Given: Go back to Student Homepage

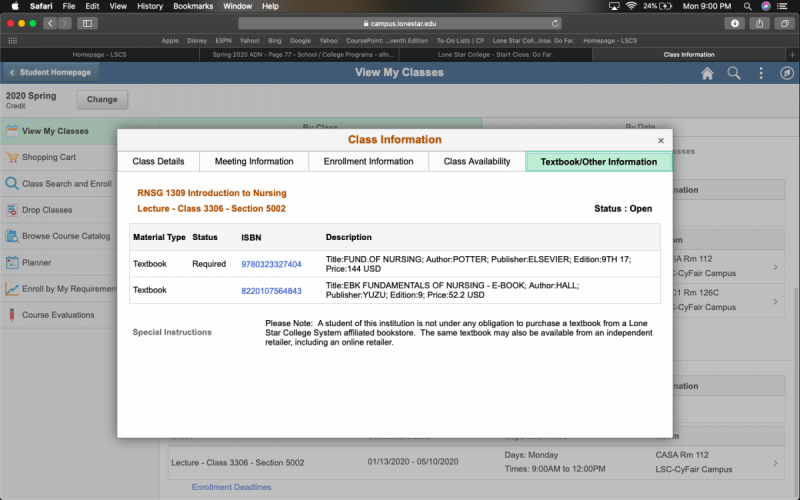Looking at the screenshot, I should coord(51,72).
